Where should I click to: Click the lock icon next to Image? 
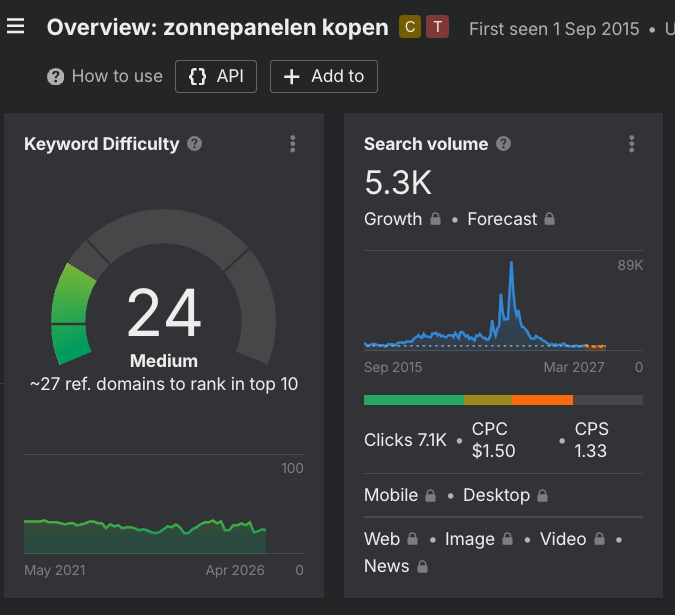coord(508,539)
